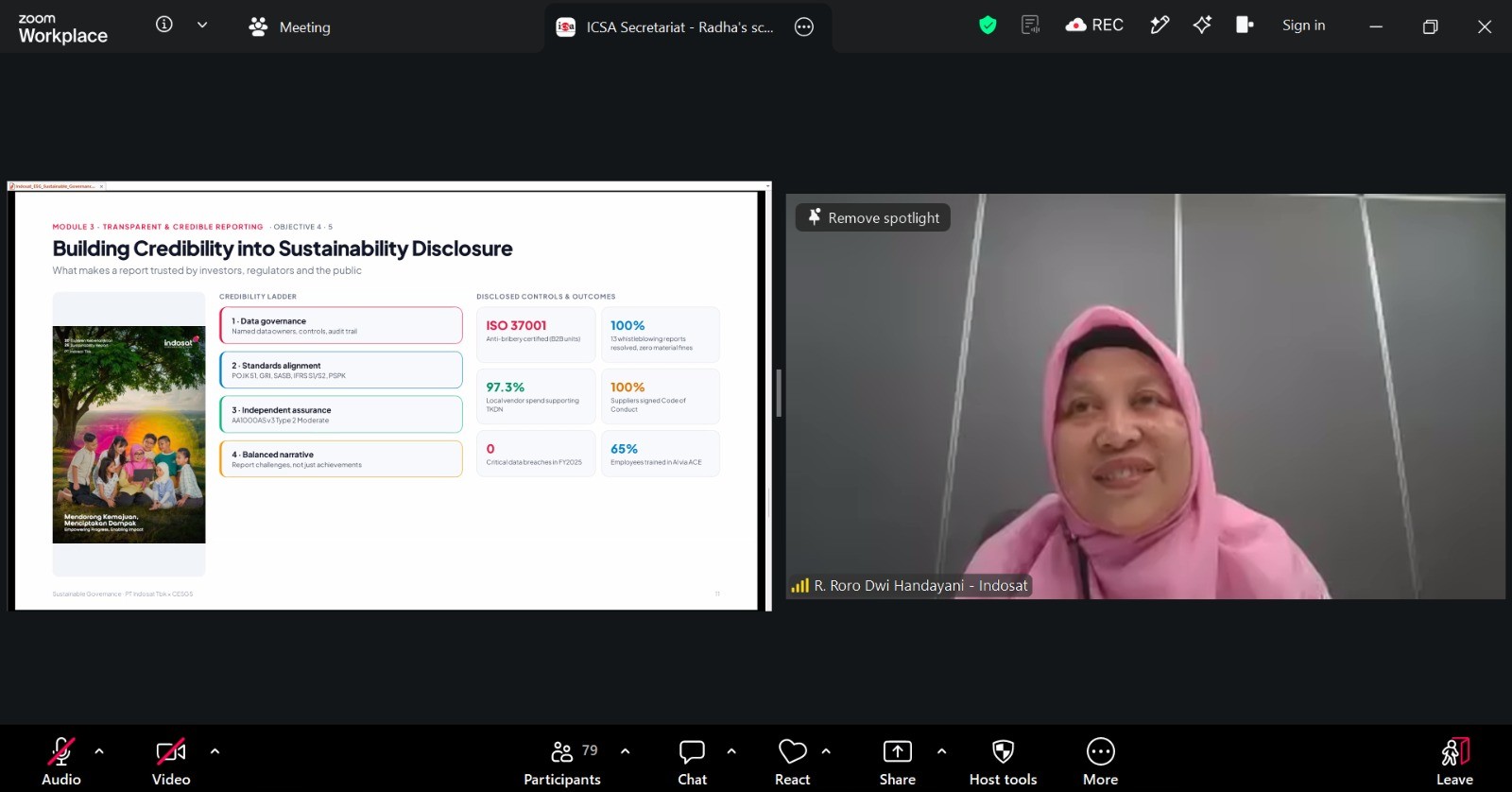Expand share options arrow beside Share

[x=941, y=751]
